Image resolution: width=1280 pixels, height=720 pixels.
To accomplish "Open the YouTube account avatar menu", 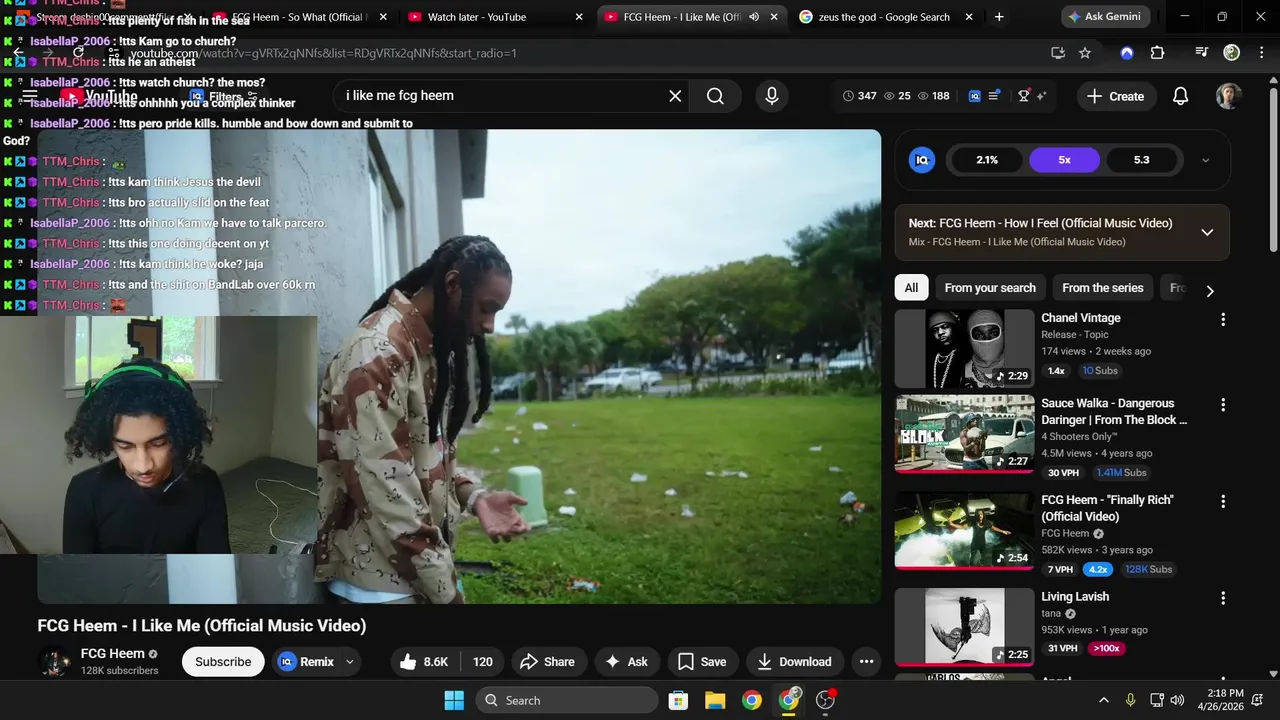I will click(1229, 96).
